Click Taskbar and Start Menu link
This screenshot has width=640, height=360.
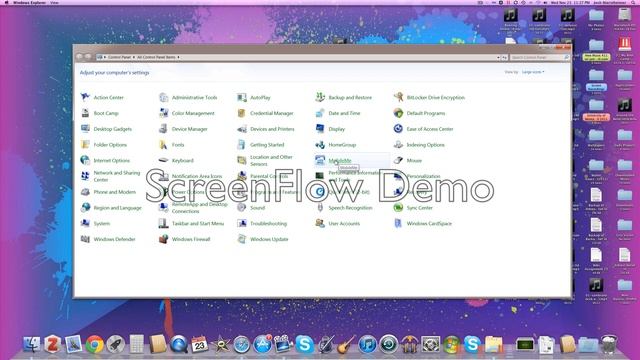[198, 224]
